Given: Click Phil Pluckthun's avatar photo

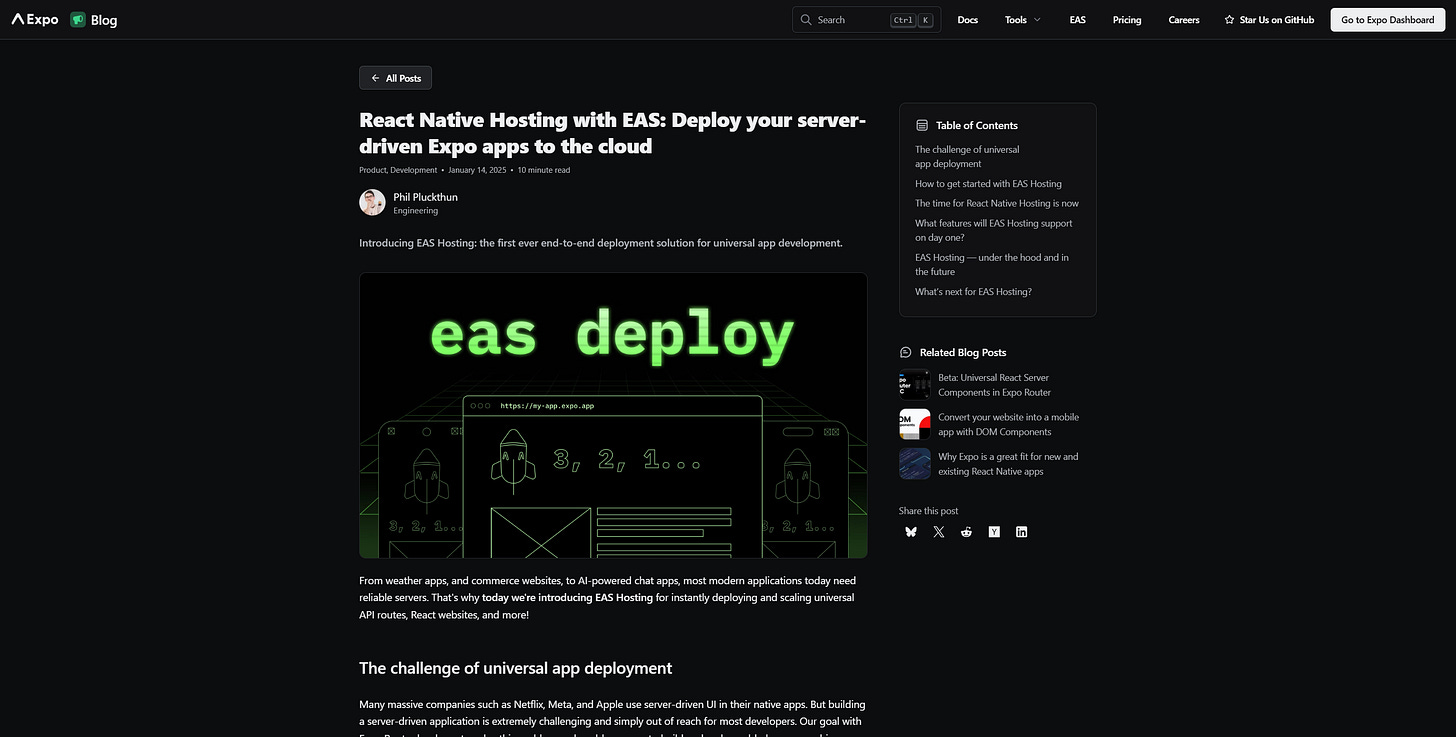Looking at the screenshot, I should 372,202.
